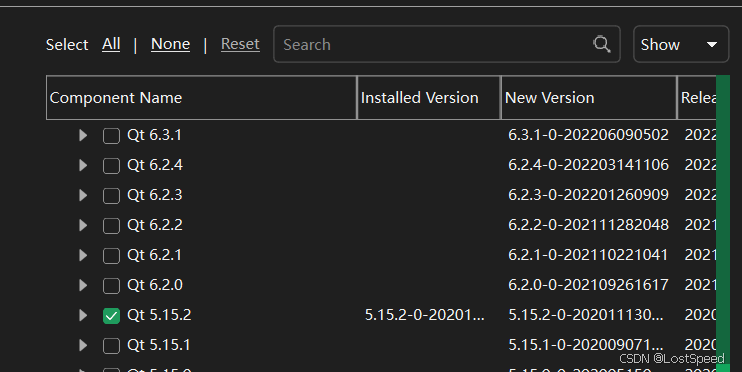Viewport: 742px width, 372px height.
Task: Expand the Qt 5.15.1 tree node
Action: (83, 345)
